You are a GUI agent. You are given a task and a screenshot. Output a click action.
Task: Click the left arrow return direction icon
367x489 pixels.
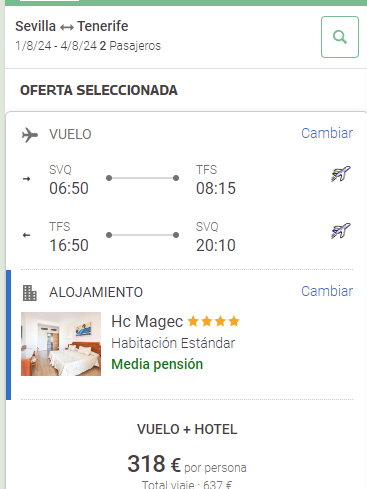coord(27,235)
